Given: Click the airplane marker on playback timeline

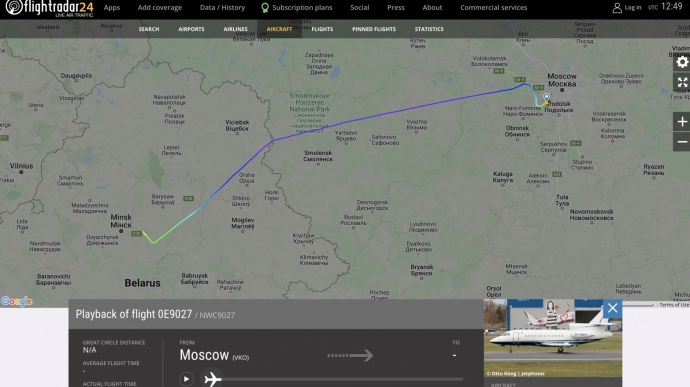Looking at the screenshot, I should (x=213, y=379).
